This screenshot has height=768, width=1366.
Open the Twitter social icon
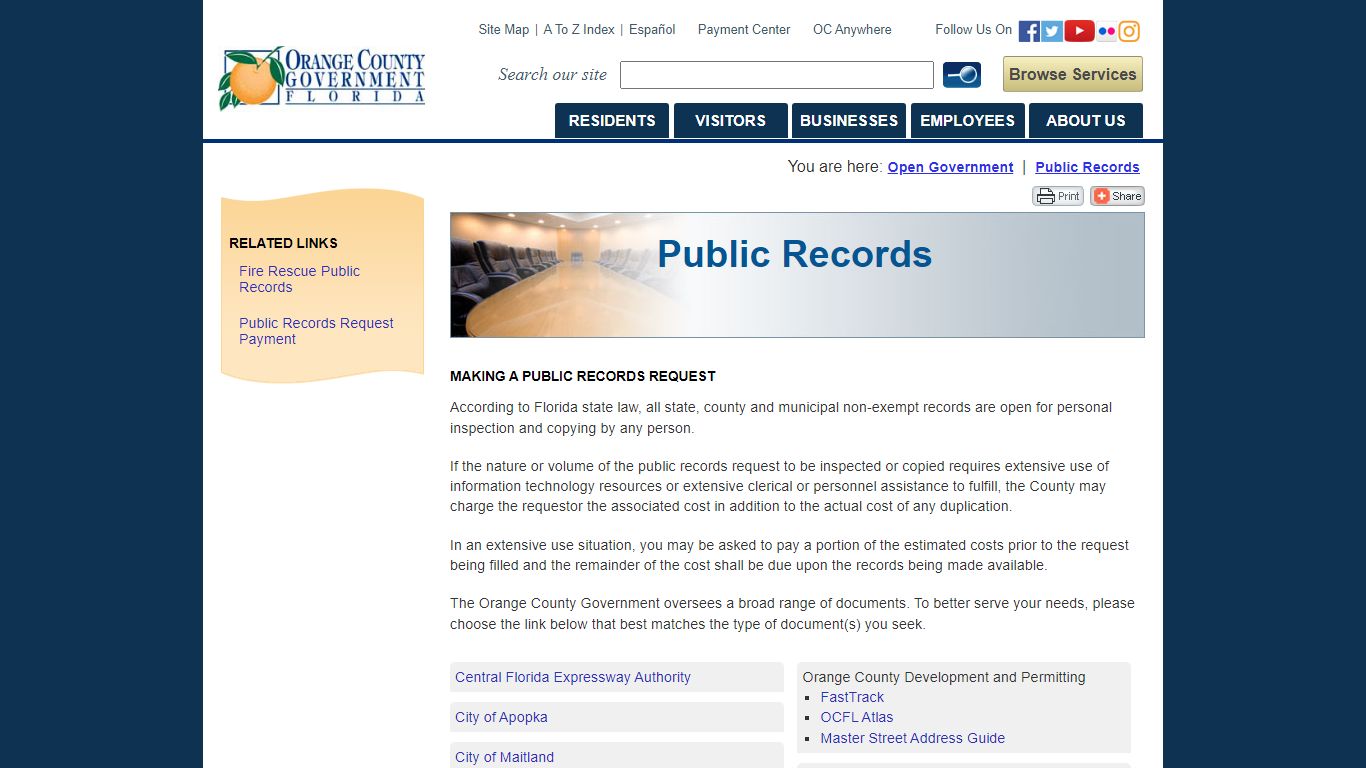1052,31
